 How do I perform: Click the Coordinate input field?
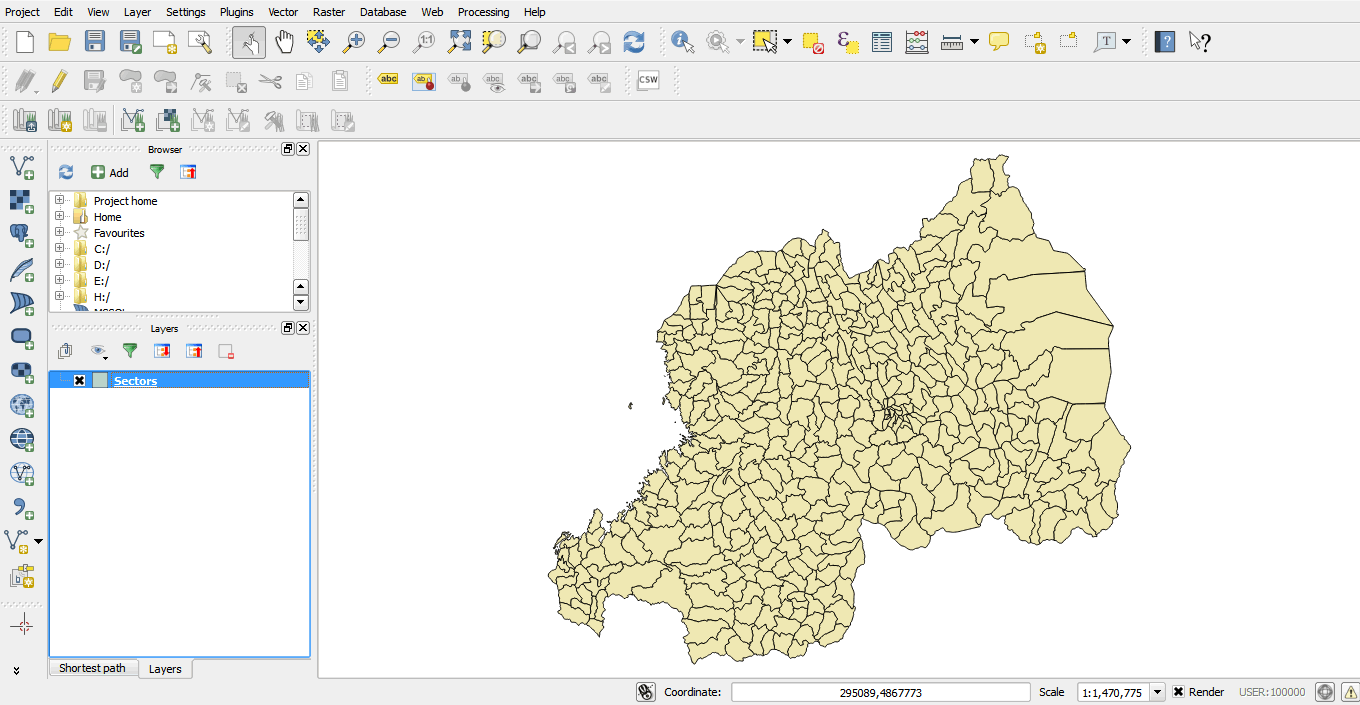click(x=880, y=692)
